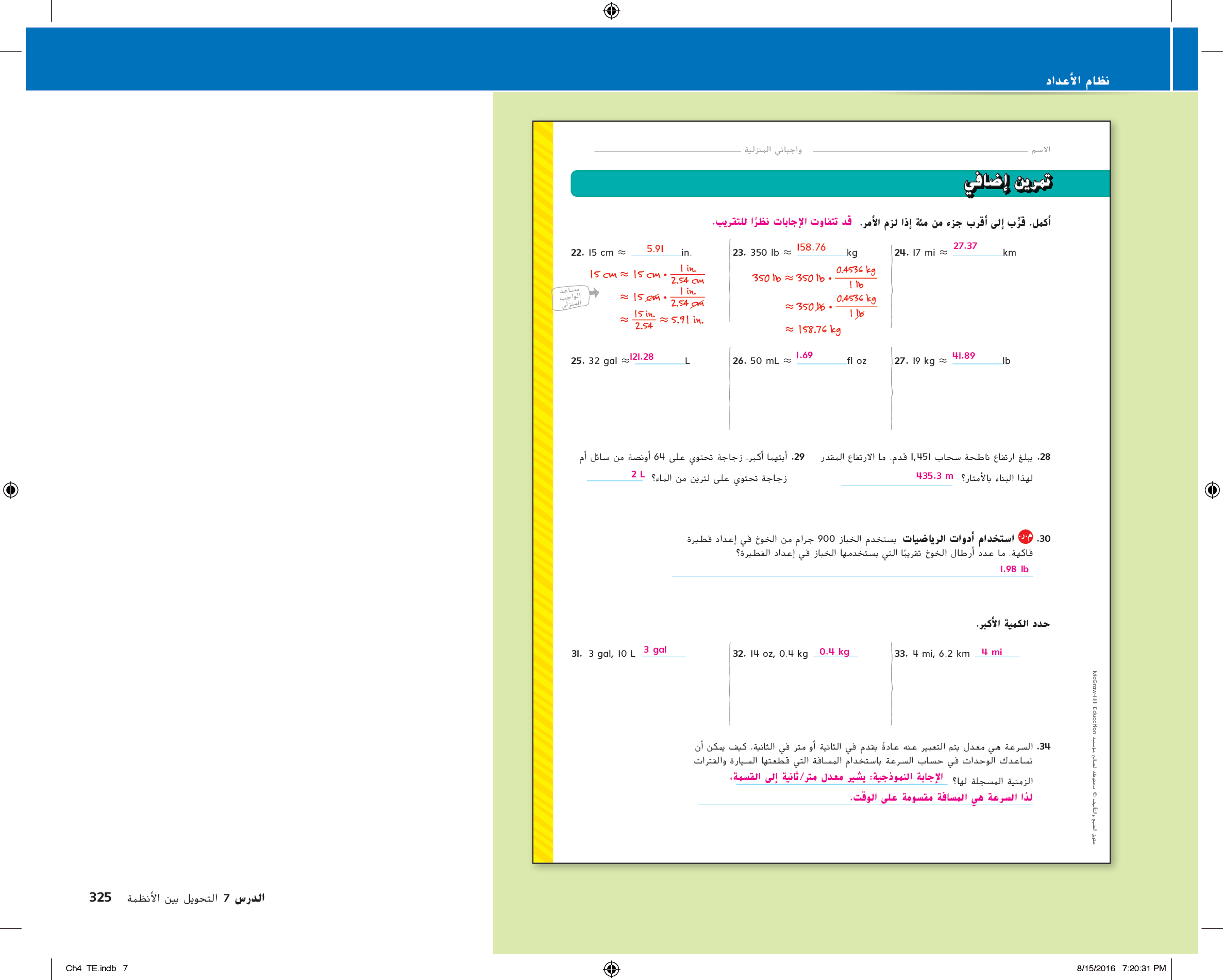
Task: Click the teal exercise title banner
Action: 840,184
